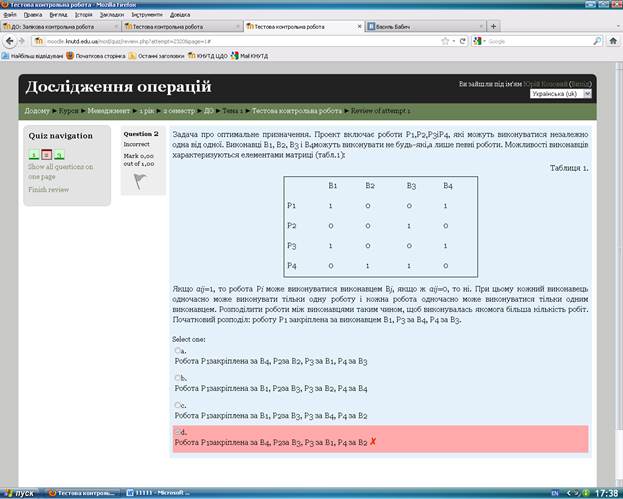Open the Початкова сторінка bookmark

click(96, 56)
